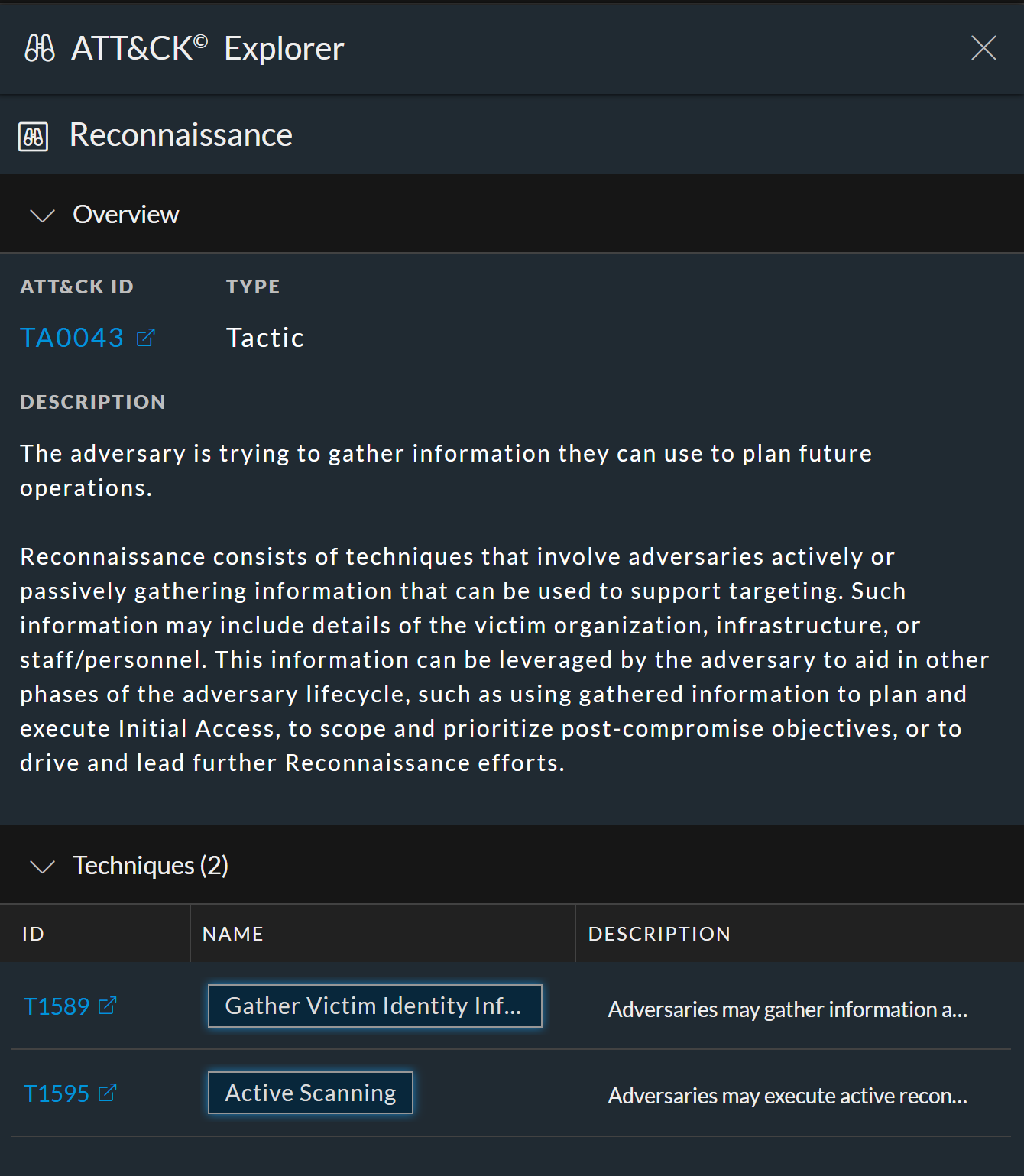Click the truncated description in the T1595 row

point(787,1095)
